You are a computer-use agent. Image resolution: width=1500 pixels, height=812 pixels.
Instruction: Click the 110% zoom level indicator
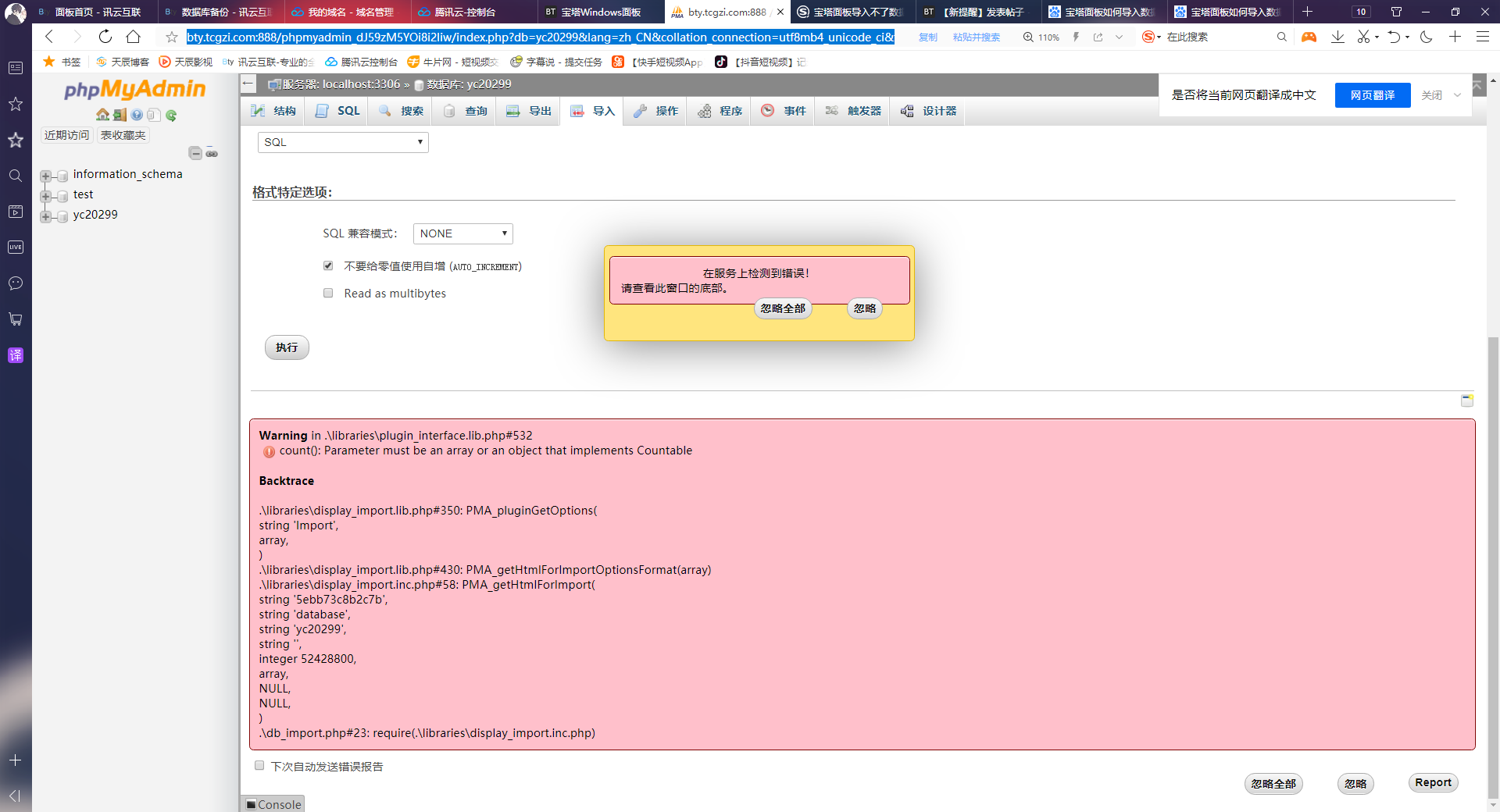click(1041, 37)
